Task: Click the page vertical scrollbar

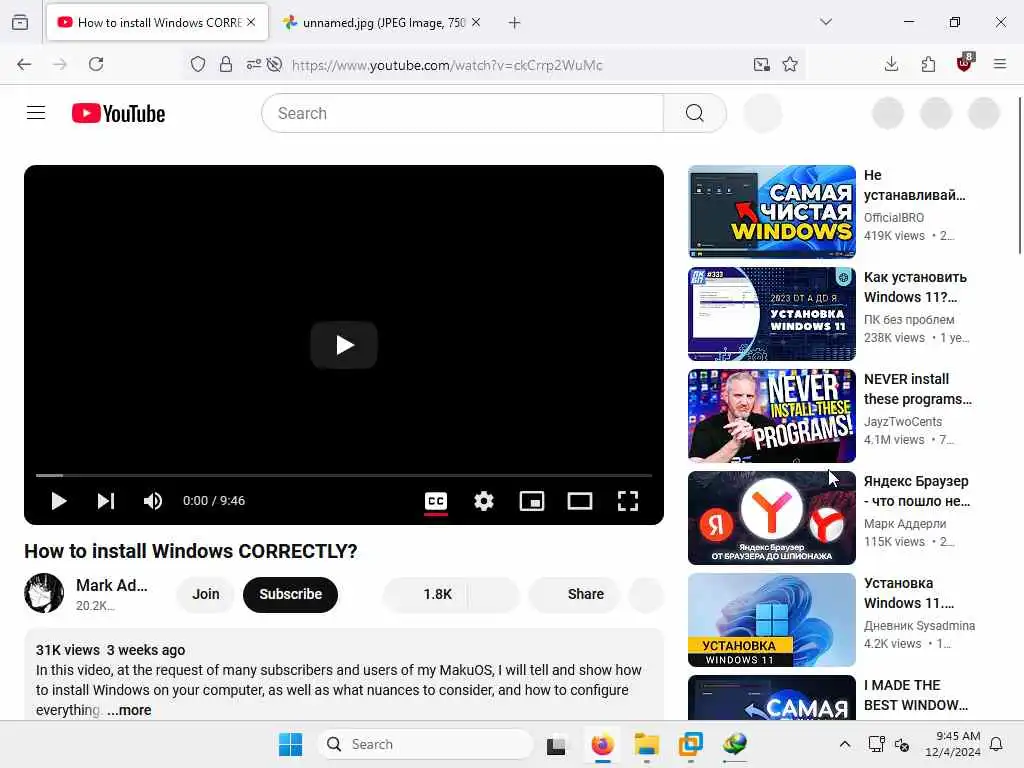Action: [1019, 176]
